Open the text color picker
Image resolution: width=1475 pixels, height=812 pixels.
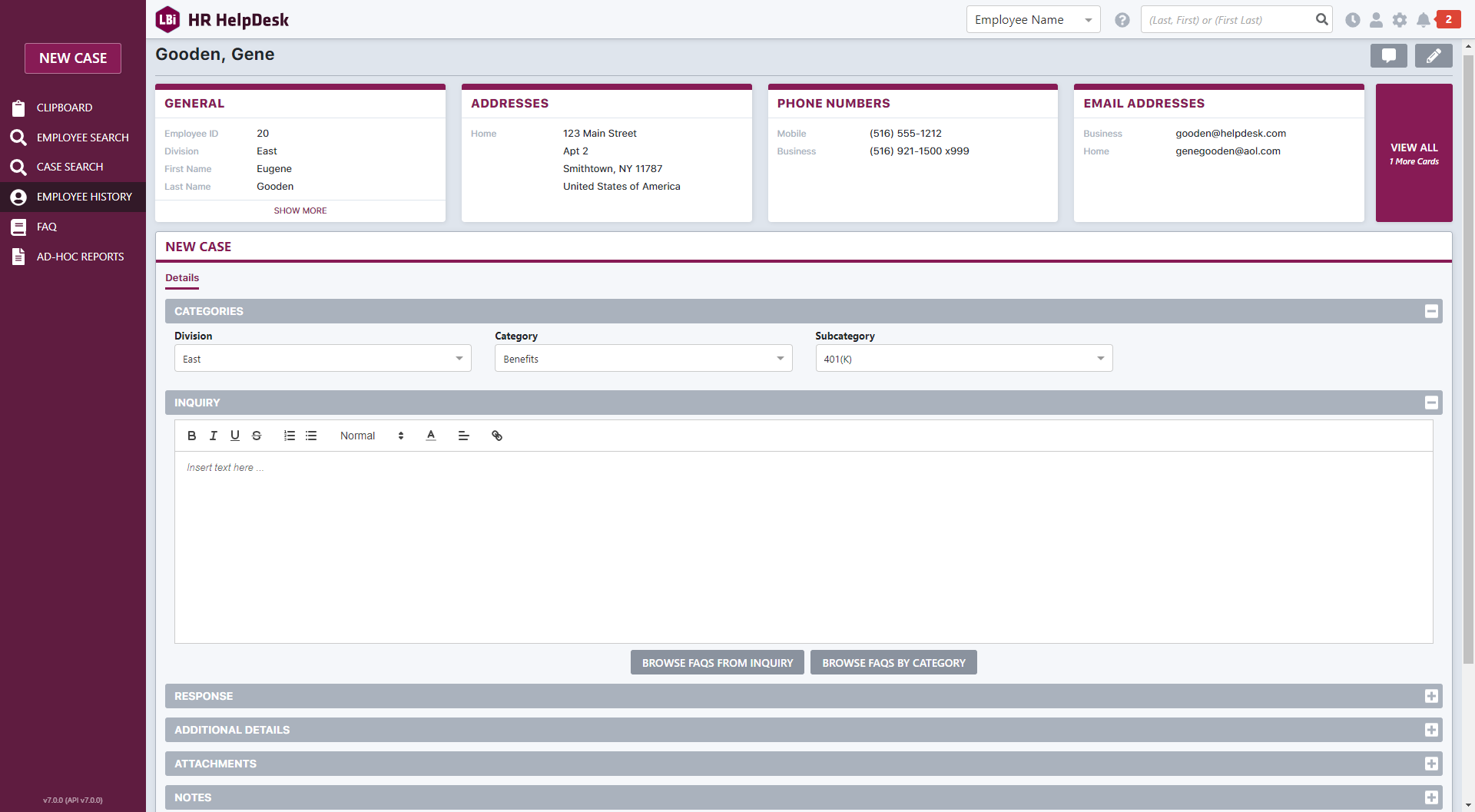(x=431, y=436)
